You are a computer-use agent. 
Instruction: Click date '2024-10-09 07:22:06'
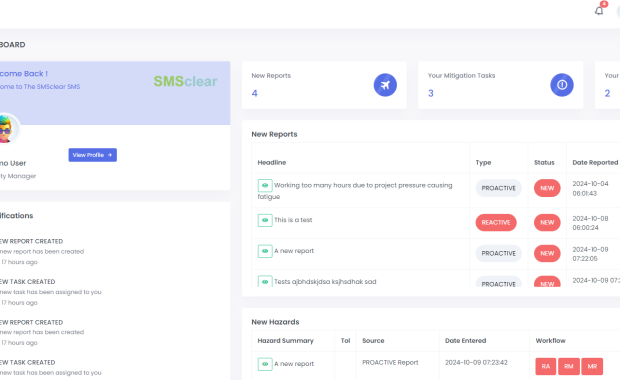click(590, 254)
